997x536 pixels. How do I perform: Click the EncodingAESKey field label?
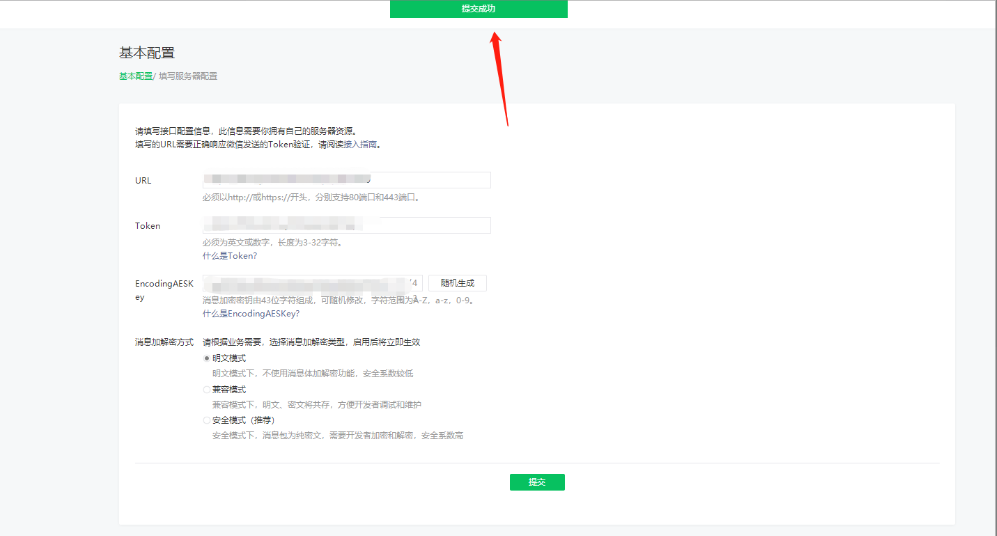pos(161,290)
